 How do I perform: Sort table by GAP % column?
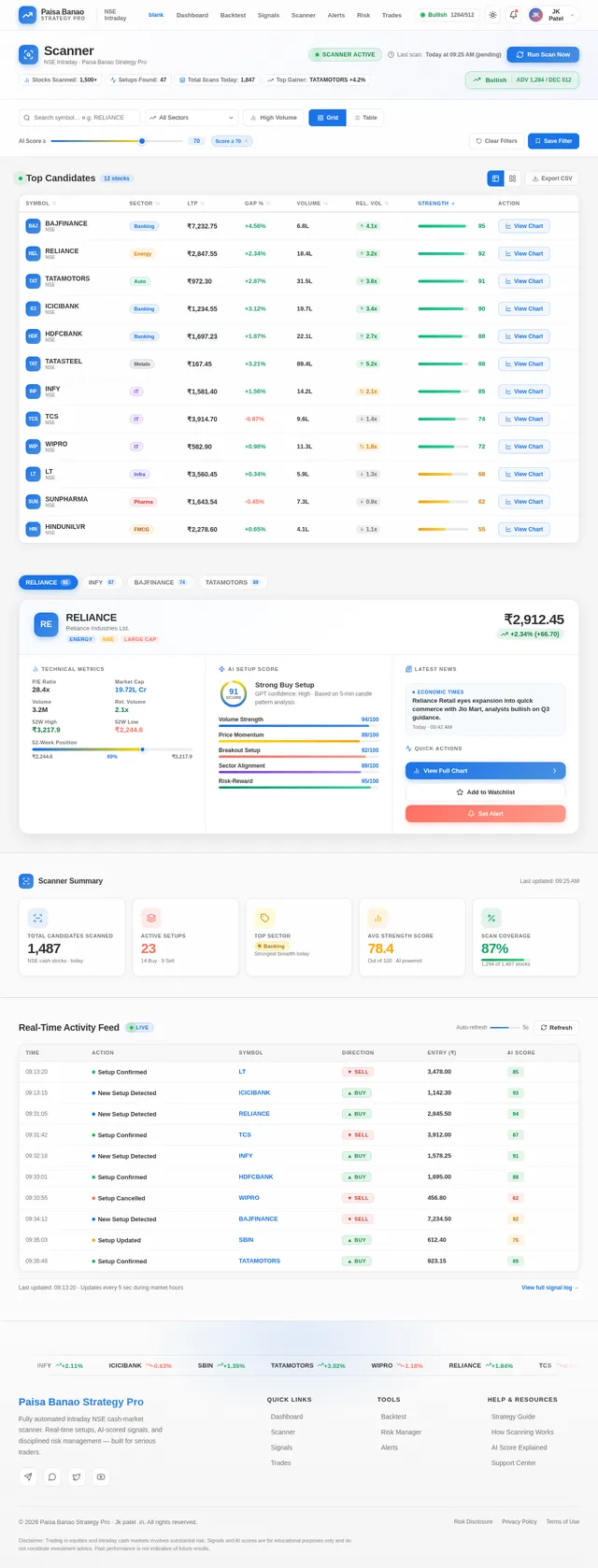257,203
